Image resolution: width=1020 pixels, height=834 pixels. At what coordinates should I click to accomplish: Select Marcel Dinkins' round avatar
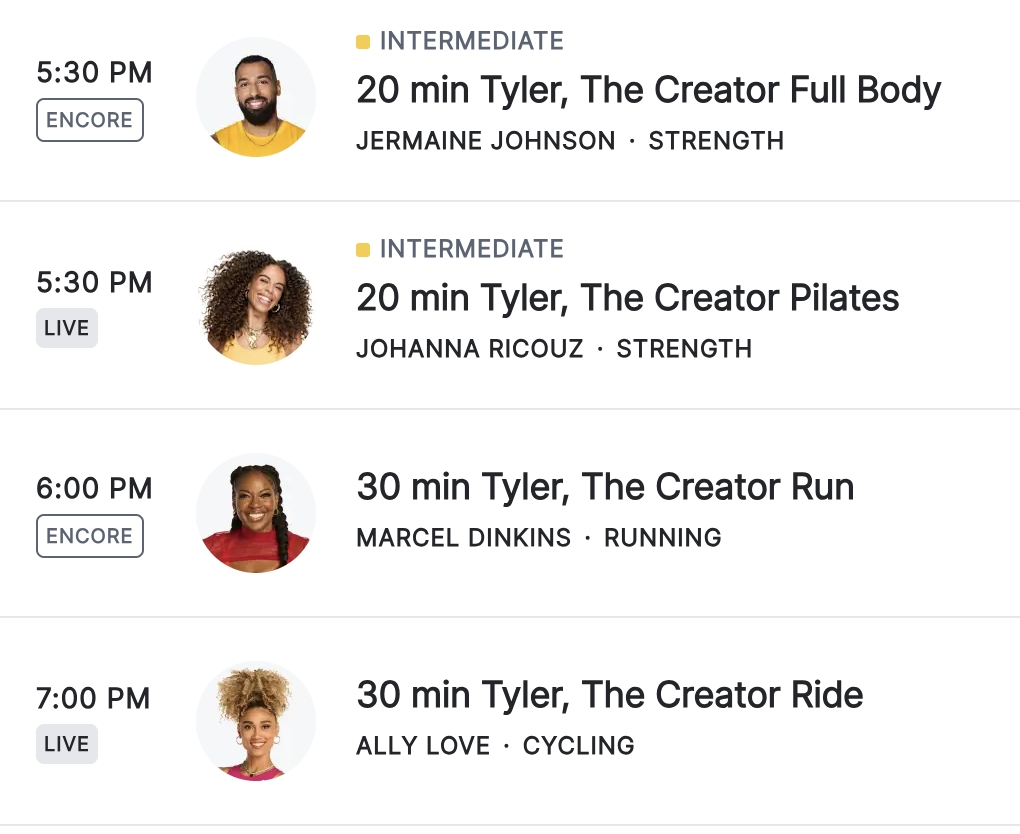coord(256,513)
